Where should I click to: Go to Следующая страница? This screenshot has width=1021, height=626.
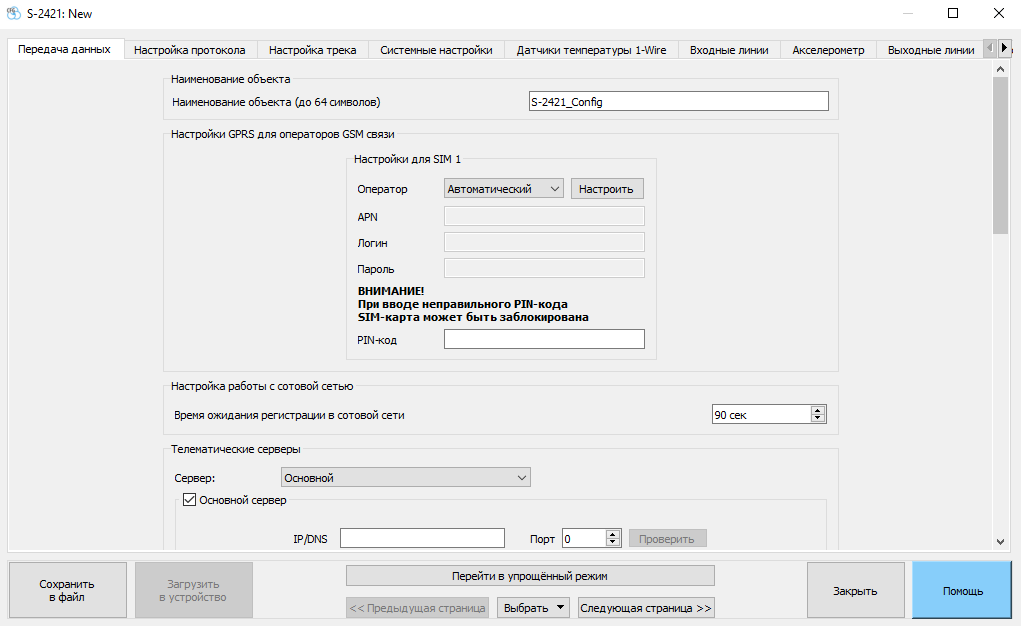tap(646, 608)
